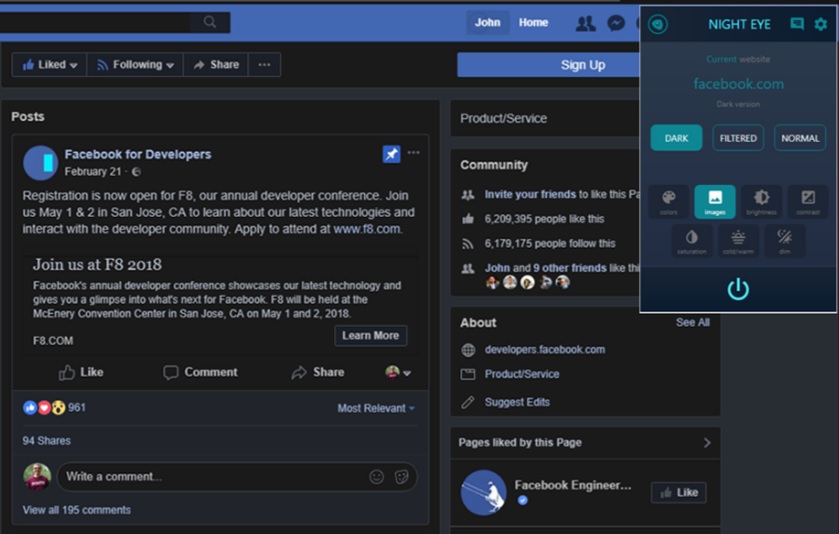This screenshot has width=839, height=534.
Task: Open Night Eye feedback chat icon
Action: 797,24
